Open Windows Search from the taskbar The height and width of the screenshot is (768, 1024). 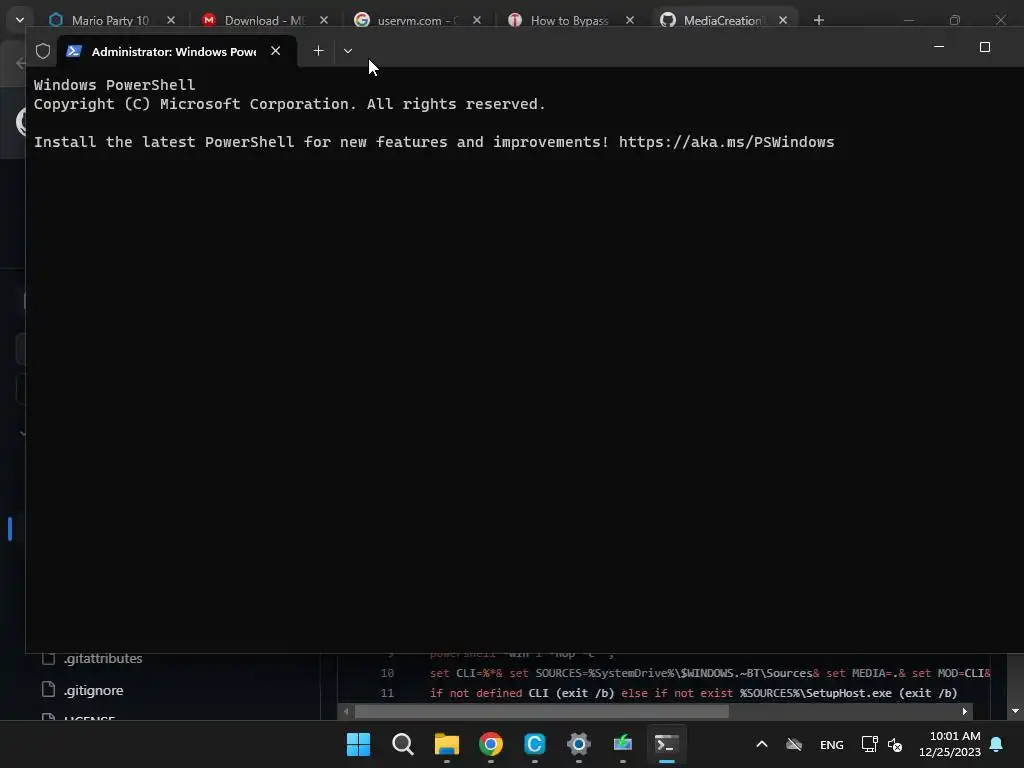[x=402, y=744]
